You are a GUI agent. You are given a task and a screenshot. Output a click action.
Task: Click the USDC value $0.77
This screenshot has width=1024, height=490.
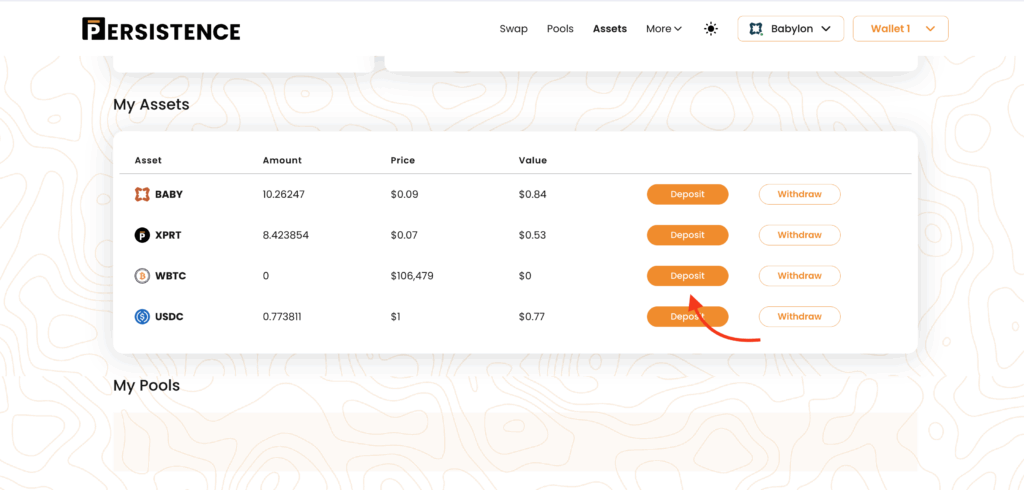coord(532,317)
